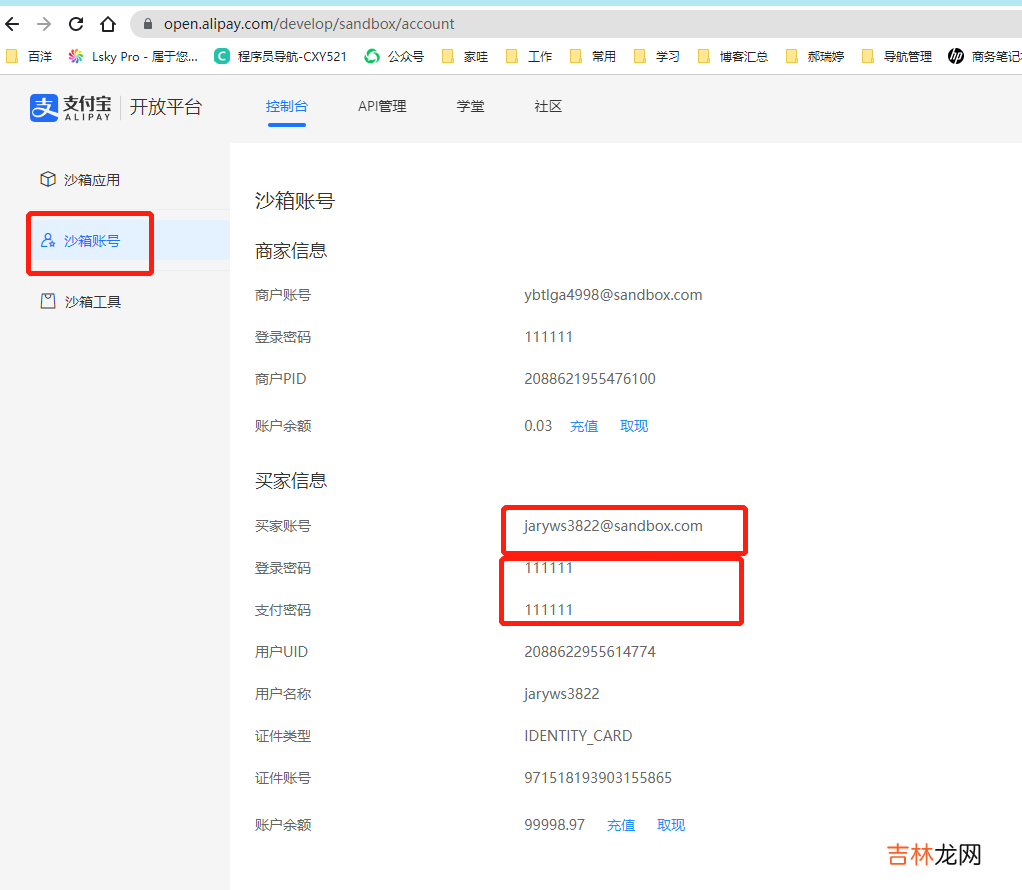Go to browser home page icon
The width and height of the screenshot is (1022, 890).
[108, 24]
